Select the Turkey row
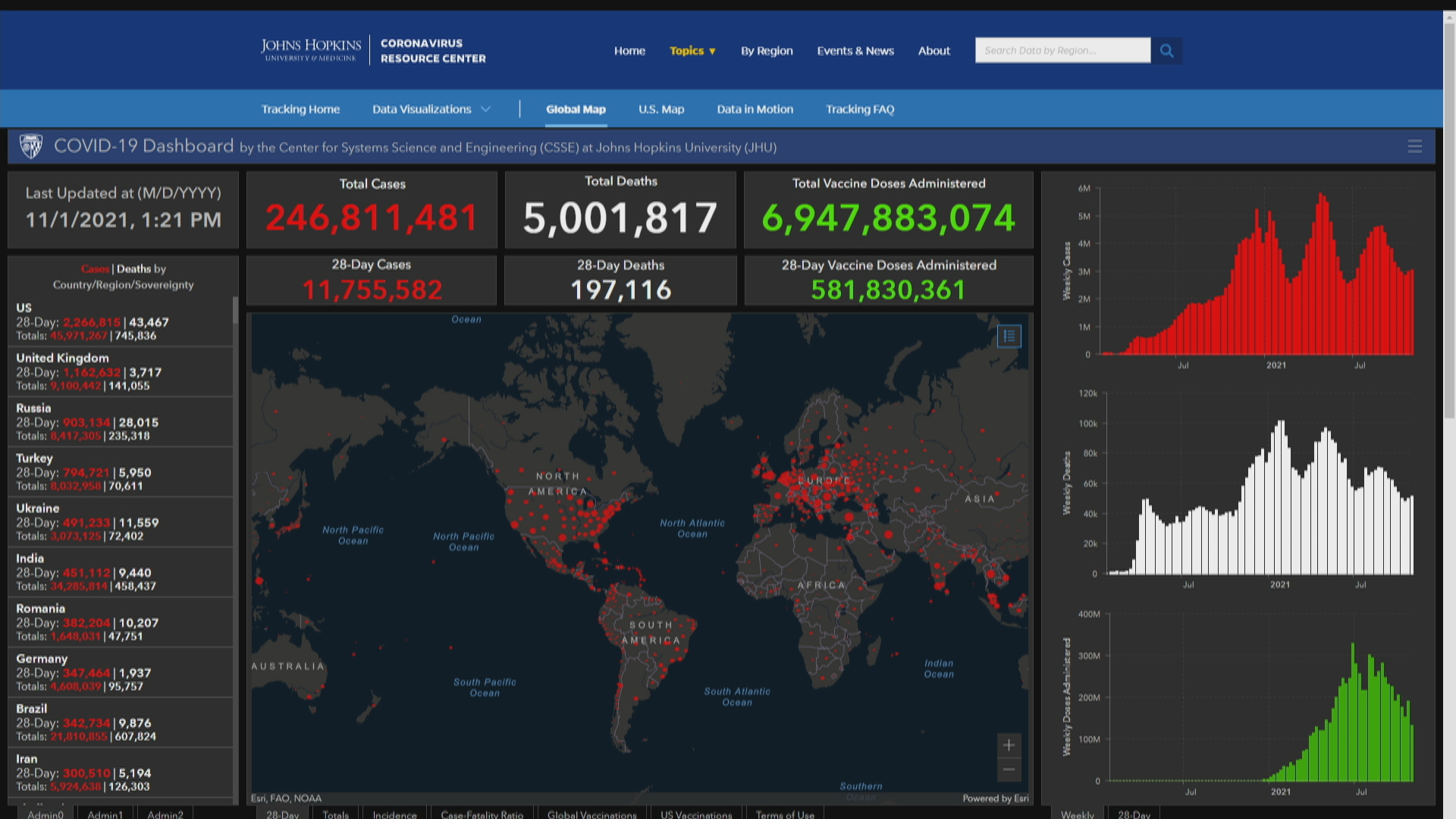1456x819 pixels. (120, 472)
